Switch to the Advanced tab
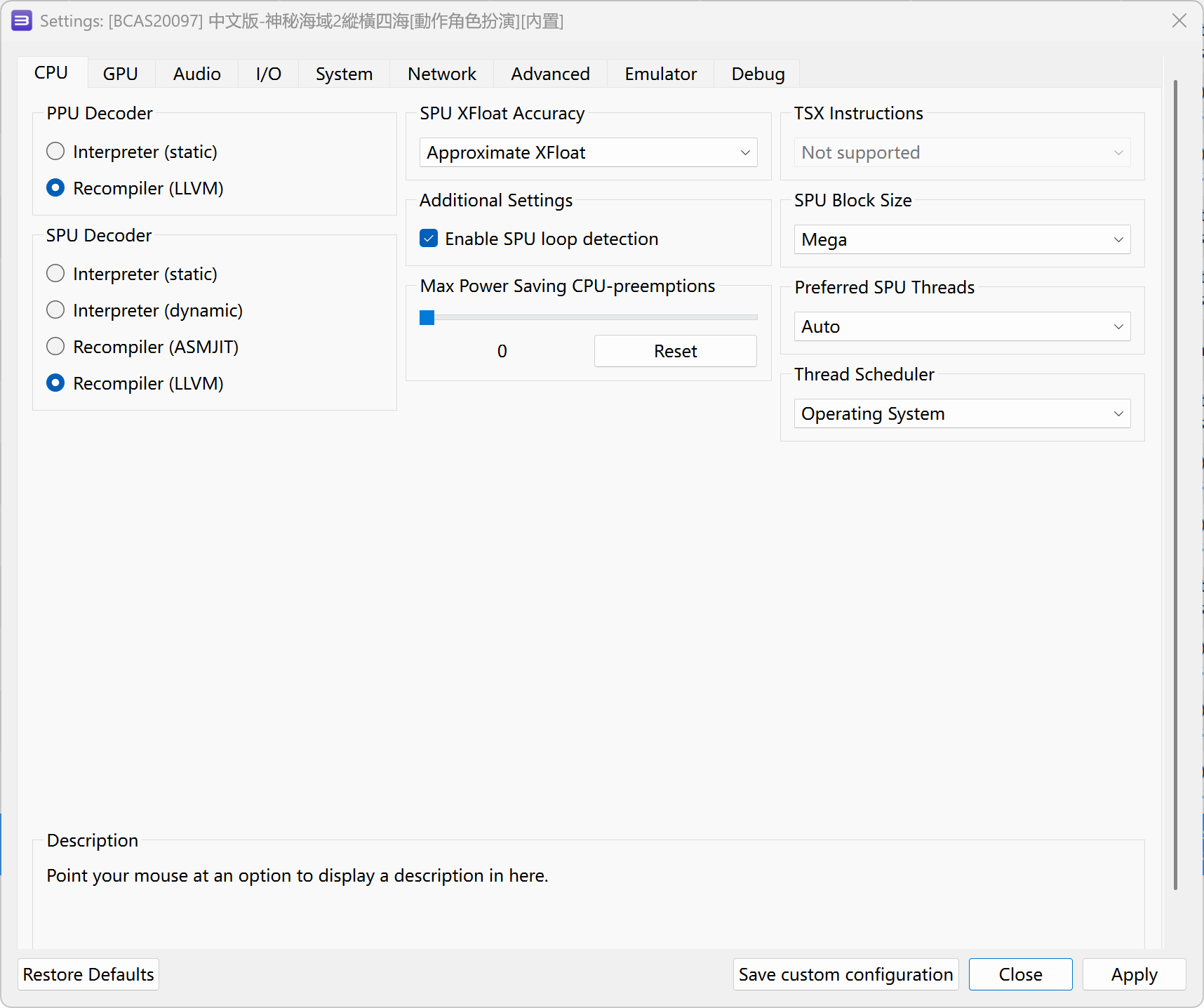 [551, 74]
